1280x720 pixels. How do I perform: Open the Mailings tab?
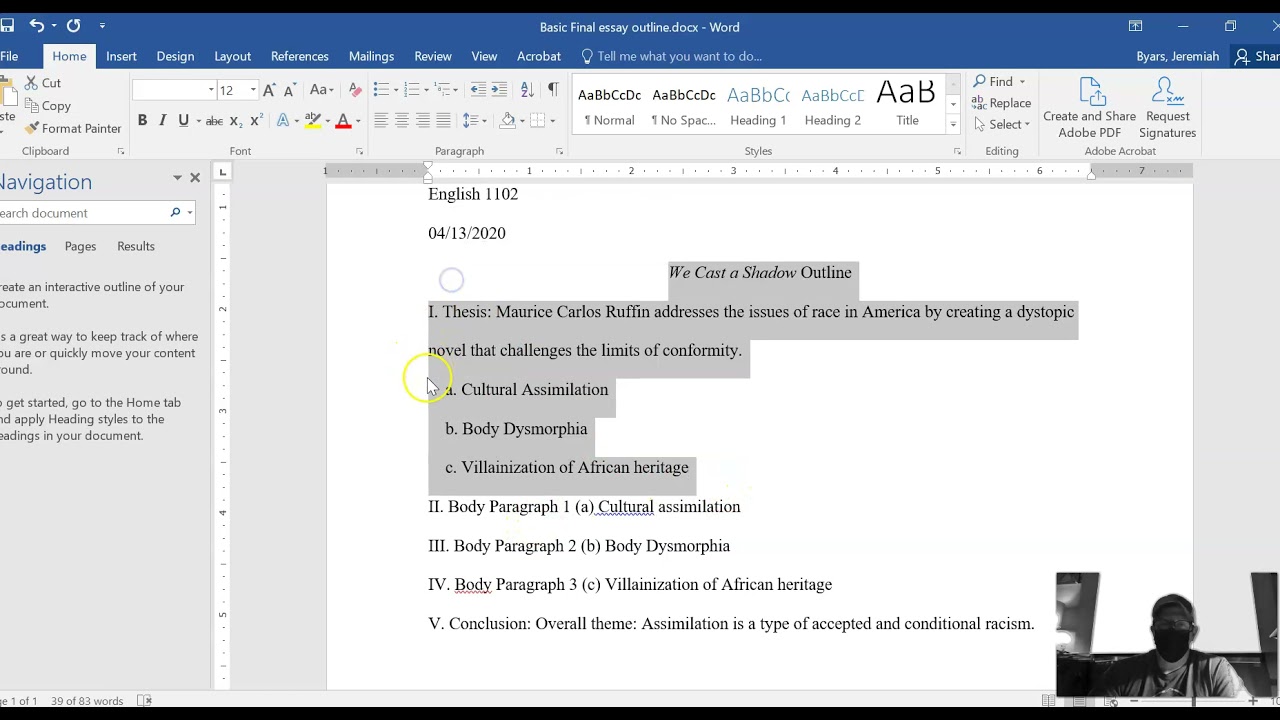pos(371,56)
